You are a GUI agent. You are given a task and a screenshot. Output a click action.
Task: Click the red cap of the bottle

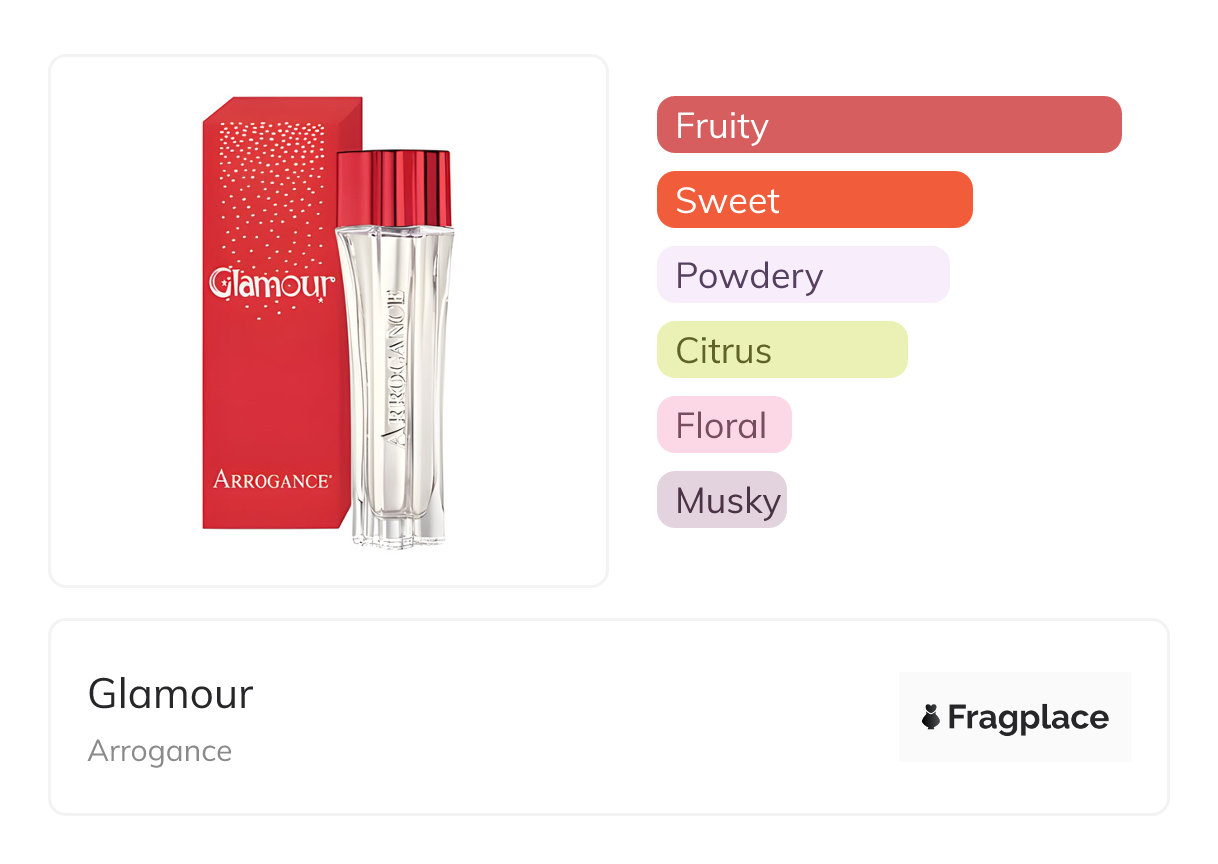tap(394, 188)
